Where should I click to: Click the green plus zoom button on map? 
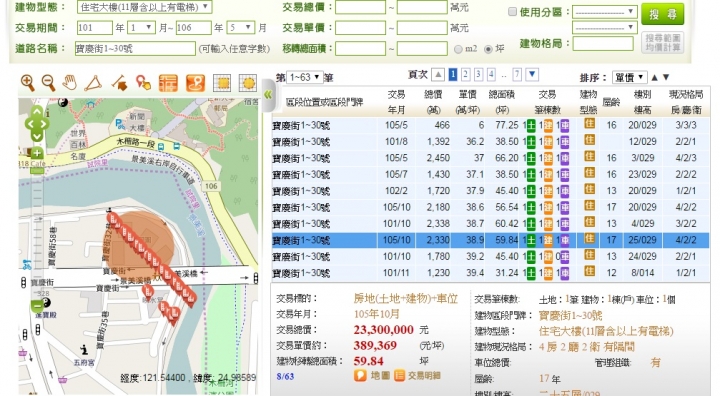[37, 153]
